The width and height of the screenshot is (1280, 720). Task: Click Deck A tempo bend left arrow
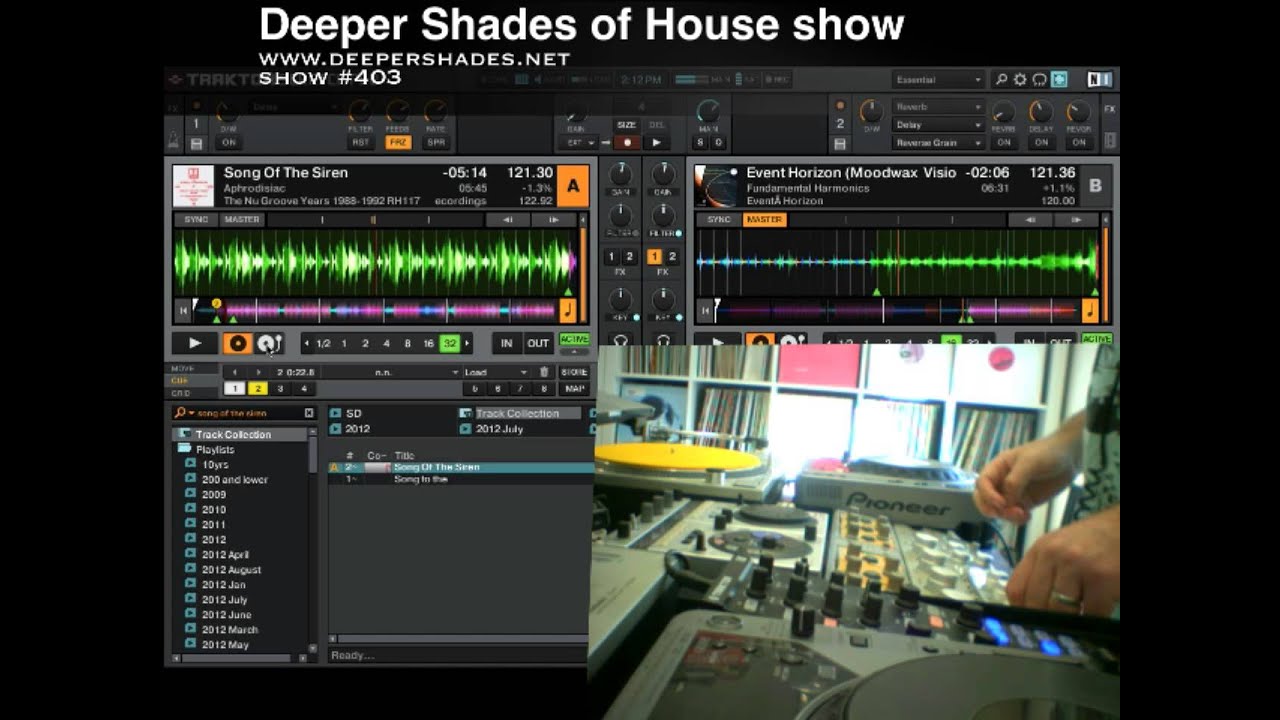(x=507, y=219)
